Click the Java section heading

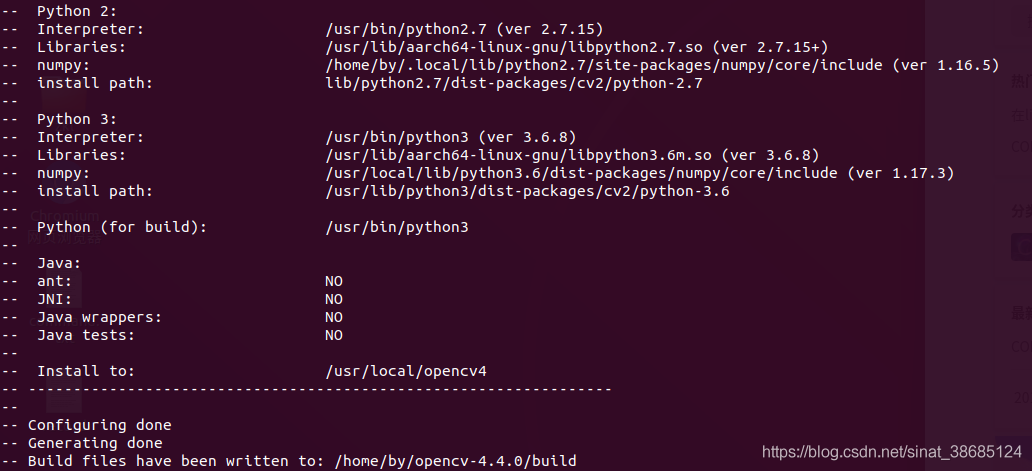point(59,263)
